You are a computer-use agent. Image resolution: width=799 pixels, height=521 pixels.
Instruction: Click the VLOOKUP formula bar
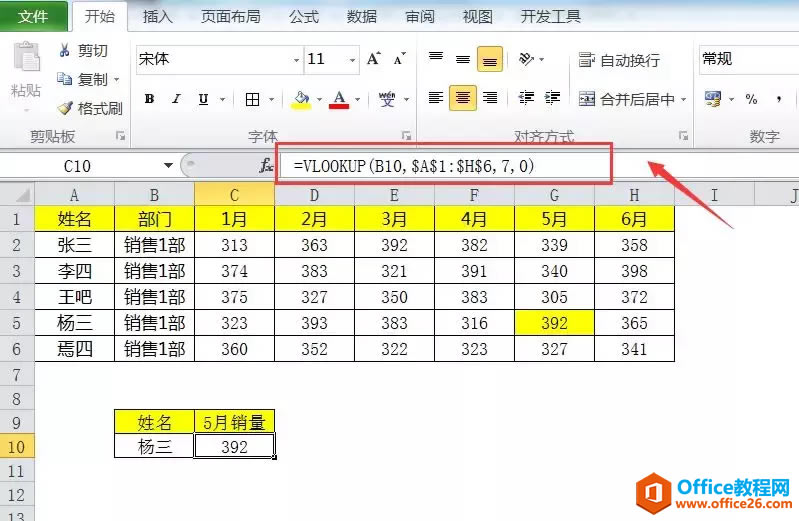tap(444, 166)
